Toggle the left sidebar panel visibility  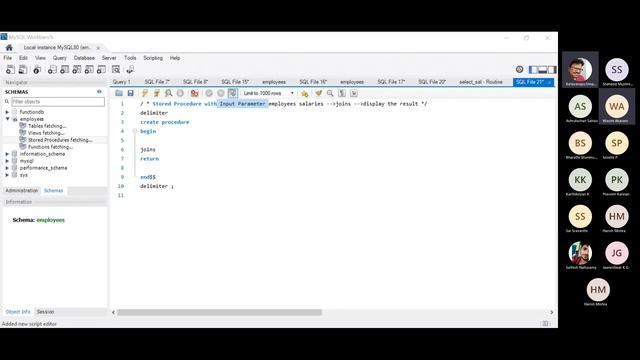point(533,70)
